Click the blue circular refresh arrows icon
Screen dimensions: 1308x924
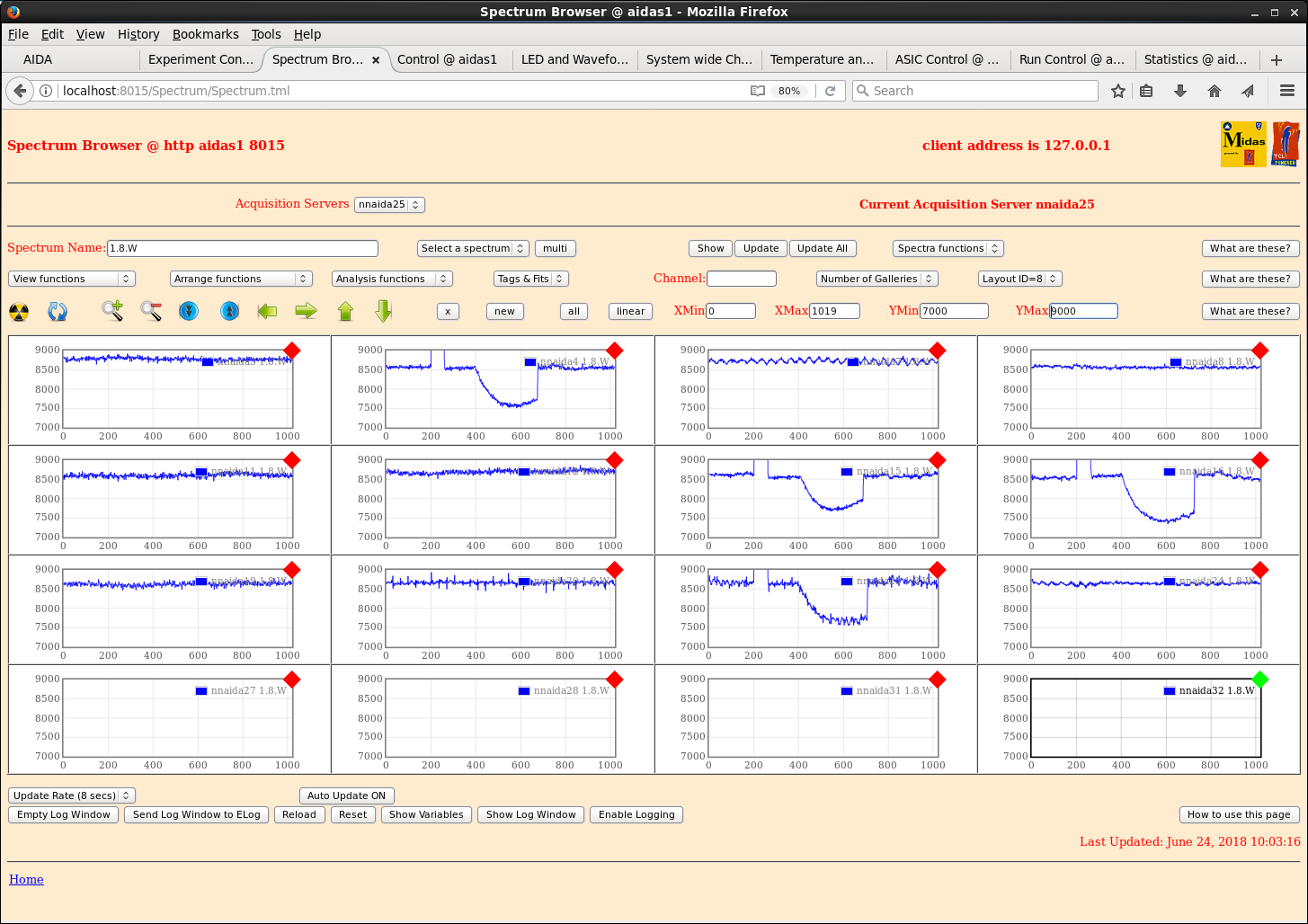point(58,312)
